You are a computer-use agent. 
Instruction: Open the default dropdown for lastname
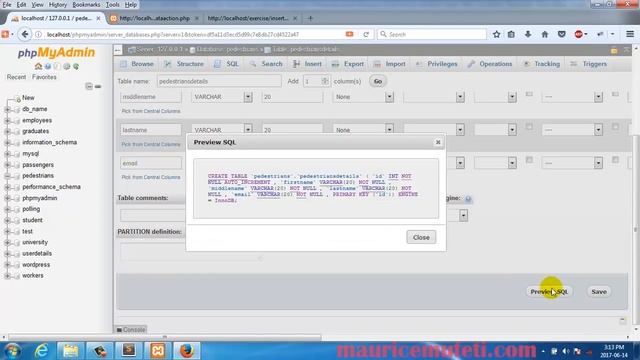click(x=363, y=129)
